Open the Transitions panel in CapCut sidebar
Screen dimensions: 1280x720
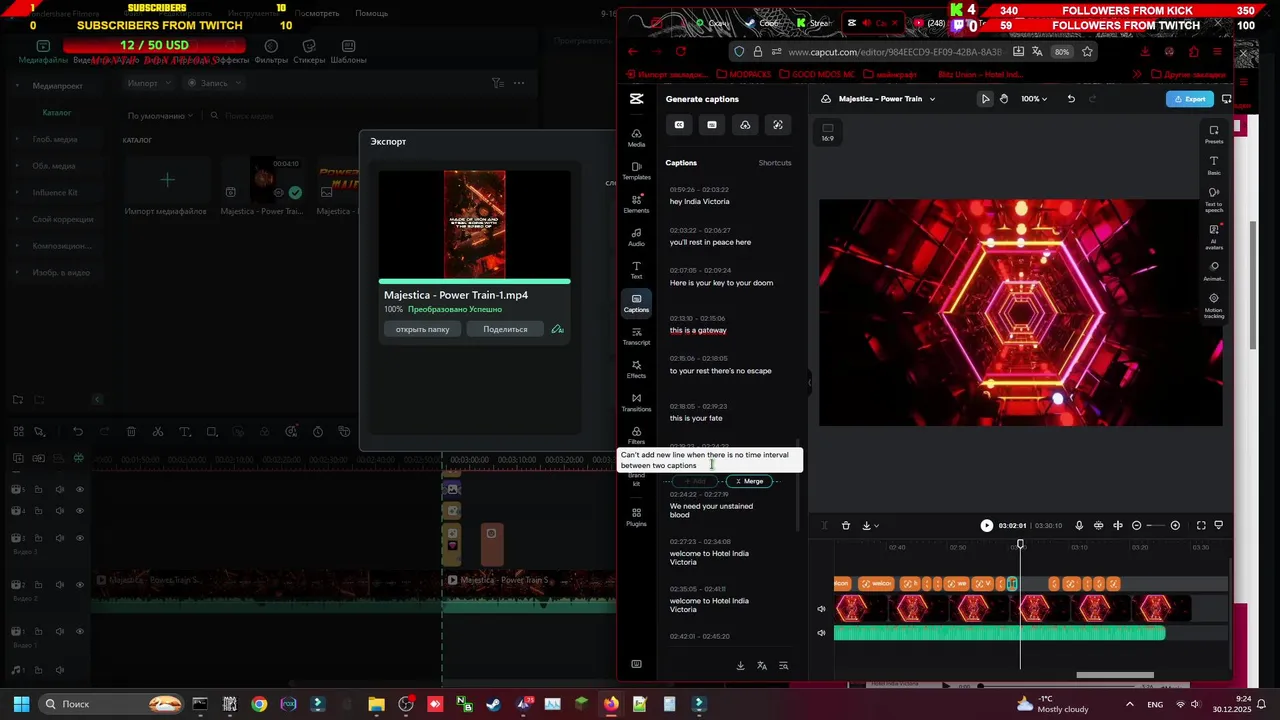pyautogui.click(x=636, y=402)
